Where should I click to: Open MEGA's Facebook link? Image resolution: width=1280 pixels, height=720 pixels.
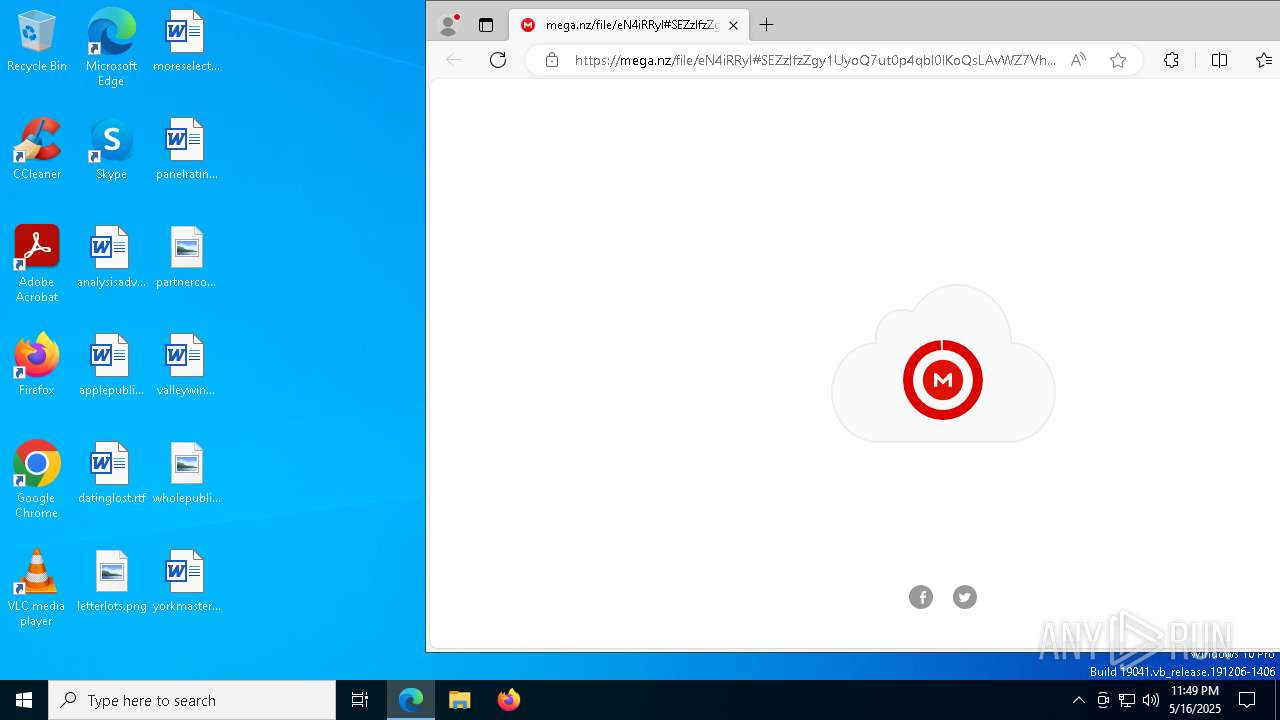pos(921,597)
